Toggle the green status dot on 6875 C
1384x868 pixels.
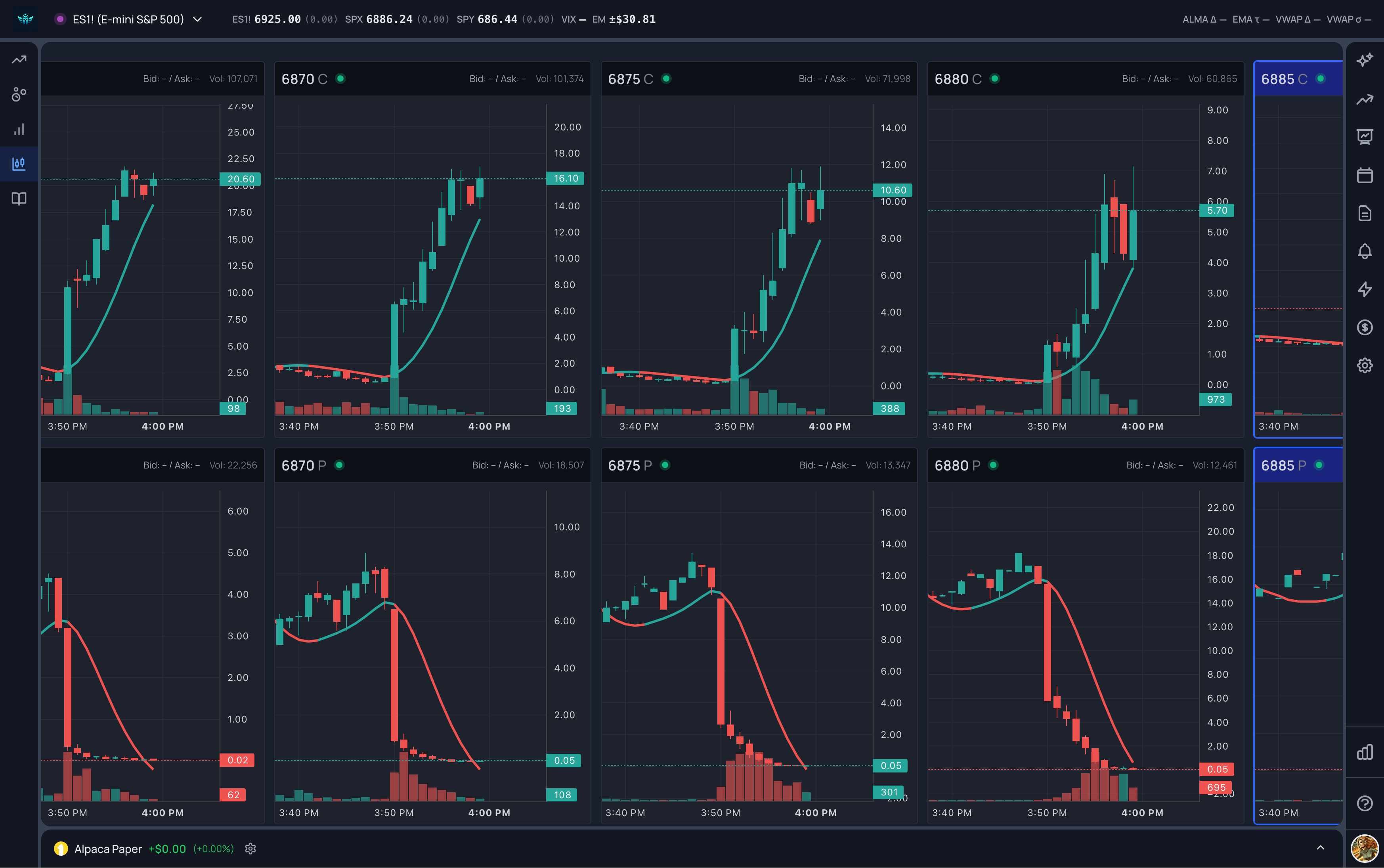click(x=666, y=78)
